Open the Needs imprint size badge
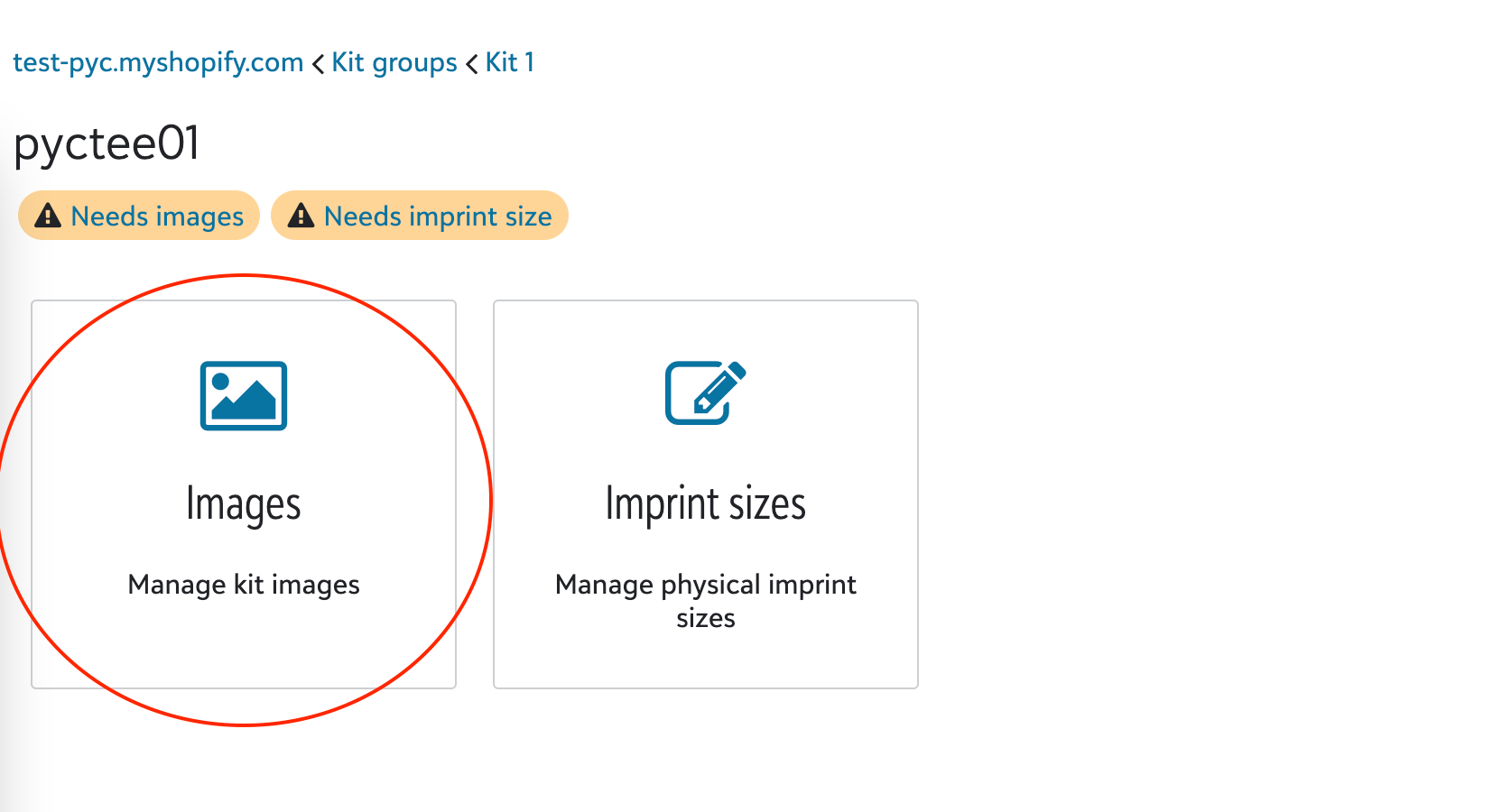The width and height of the screenshot is (1493, 812). [x=420, y=216]
